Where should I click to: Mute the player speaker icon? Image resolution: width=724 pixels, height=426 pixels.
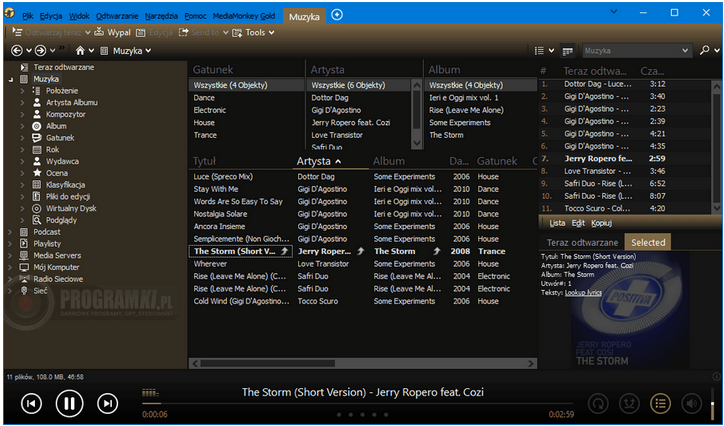point(692,404)
